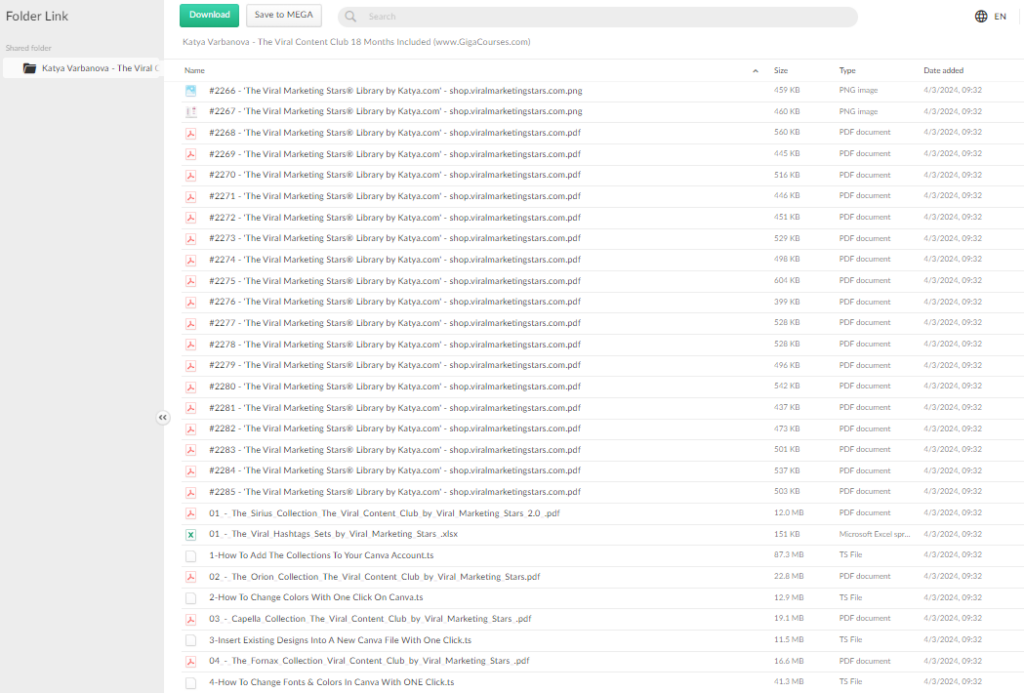The height and width of the screenshot is (693, 1024).
Task: Click the PNG image icon for #2266
Action: pyautogui.click(x=190, y=91)
